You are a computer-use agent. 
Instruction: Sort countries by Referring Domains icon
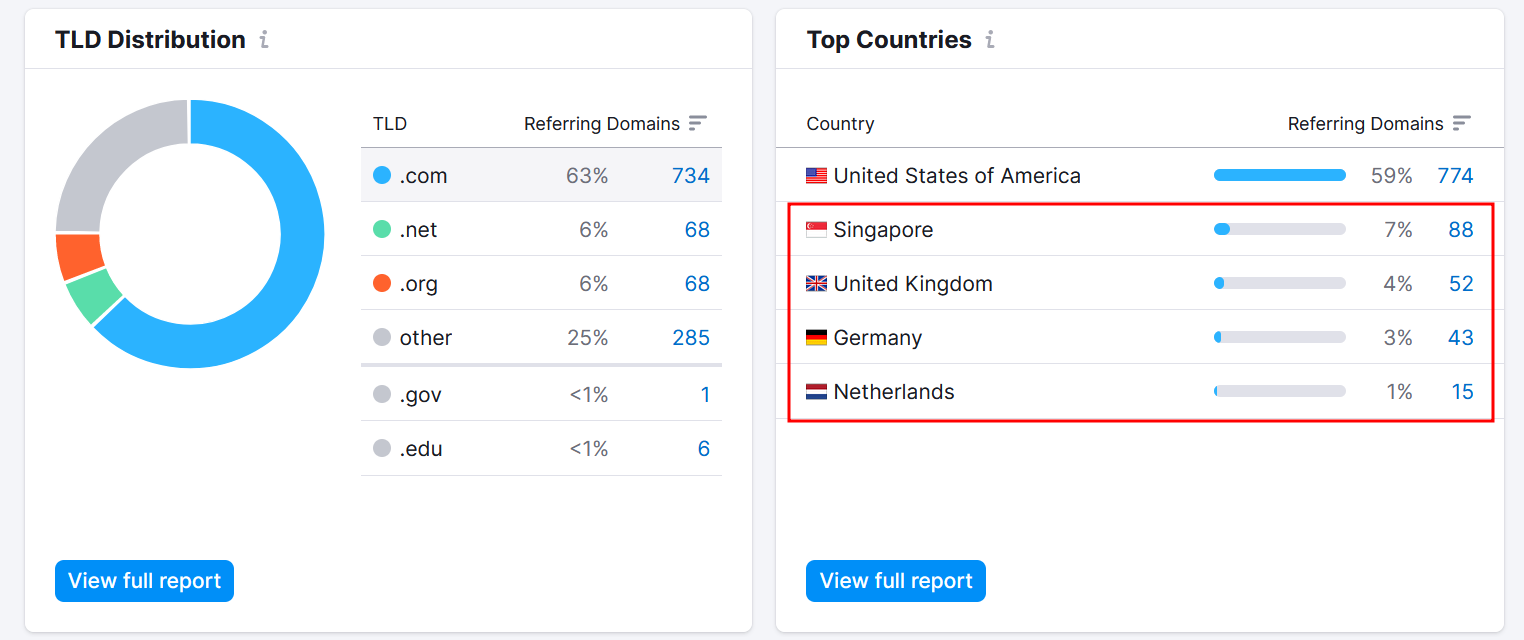pyautogui.click(x=1462, y=123)
